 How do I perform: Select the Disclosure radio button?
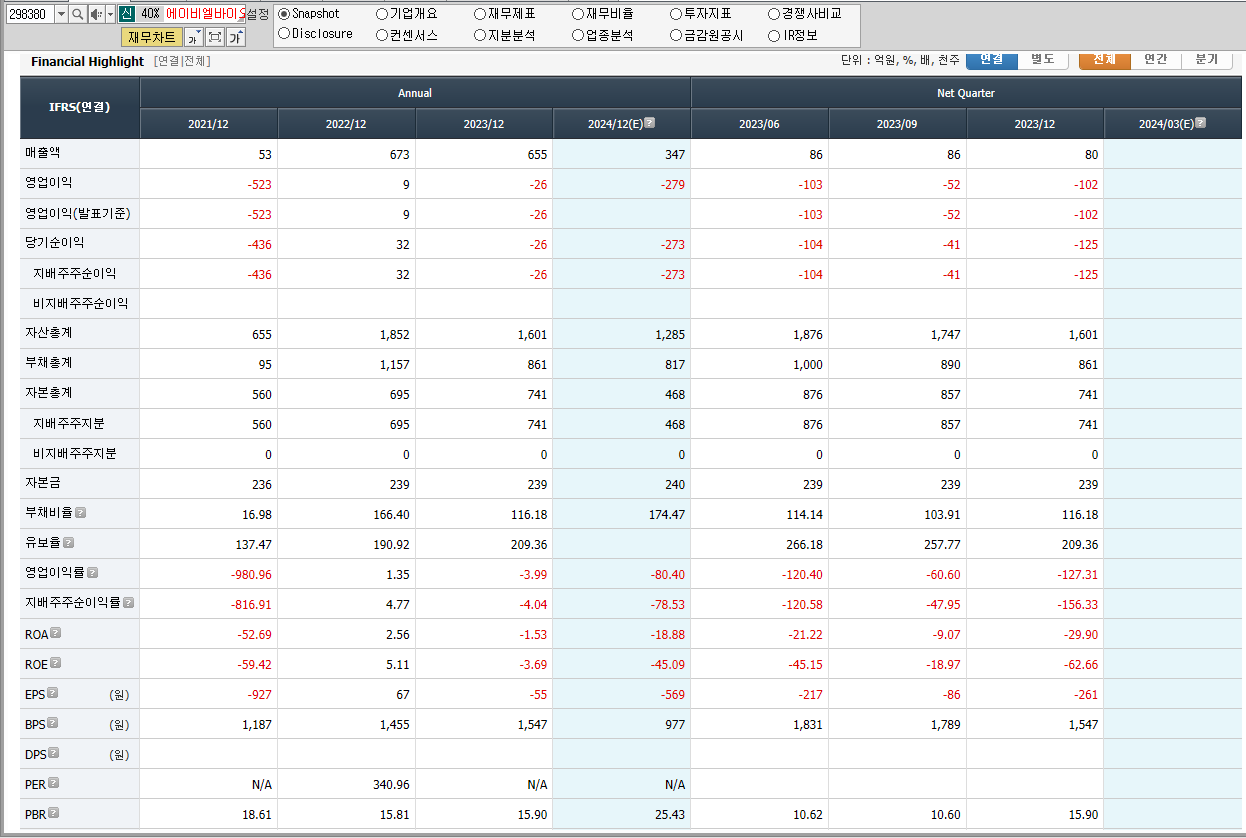coord(284,34)
